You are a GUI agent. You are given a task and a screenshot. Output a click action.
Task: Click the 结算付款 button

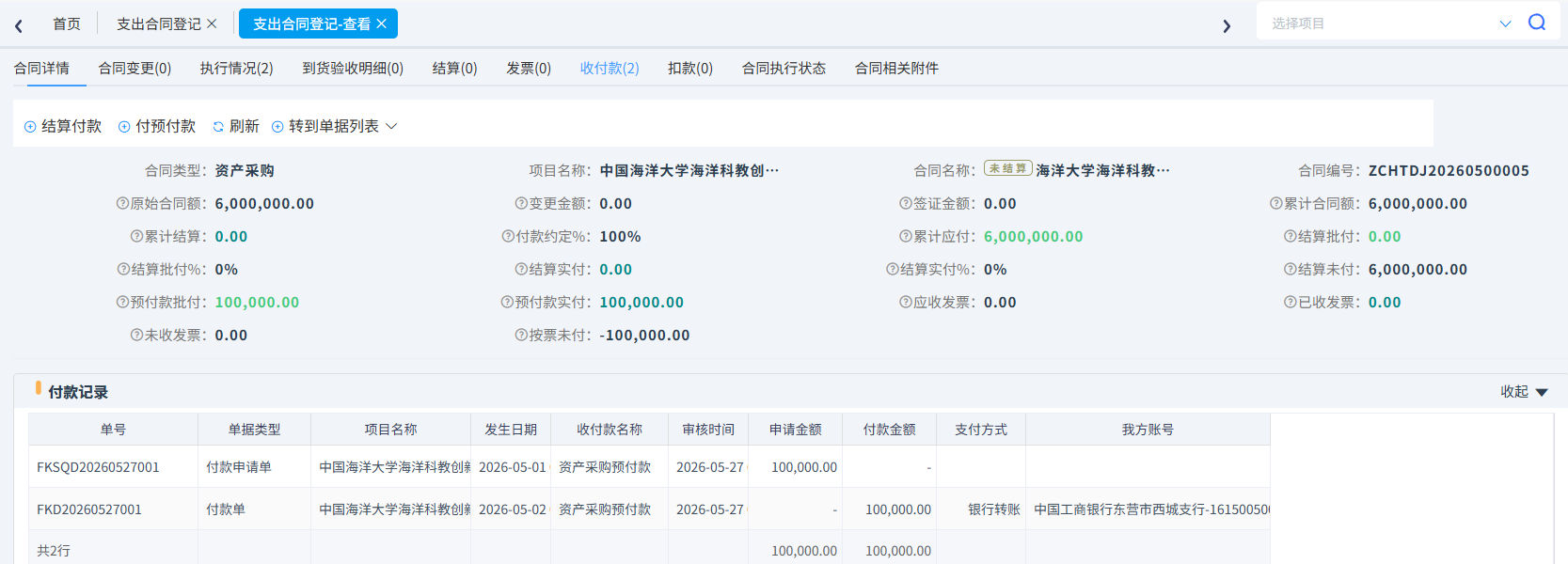click(x=63, y=126)
